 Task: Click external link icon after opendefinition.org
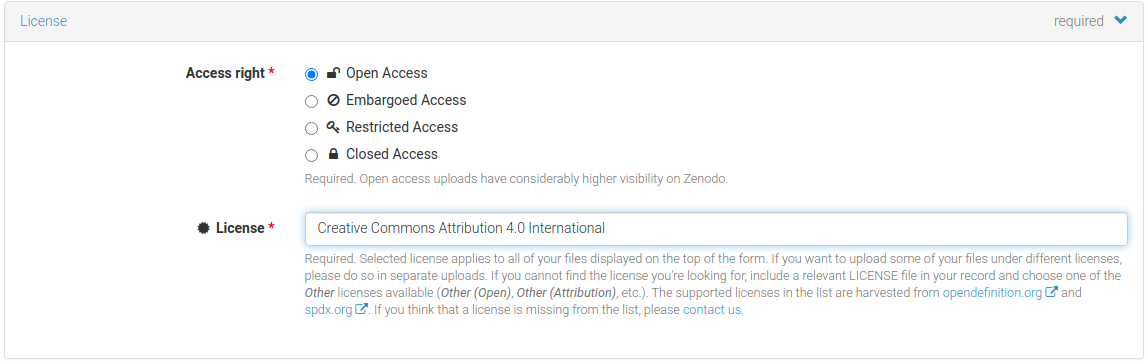(x=1051, y=292)
